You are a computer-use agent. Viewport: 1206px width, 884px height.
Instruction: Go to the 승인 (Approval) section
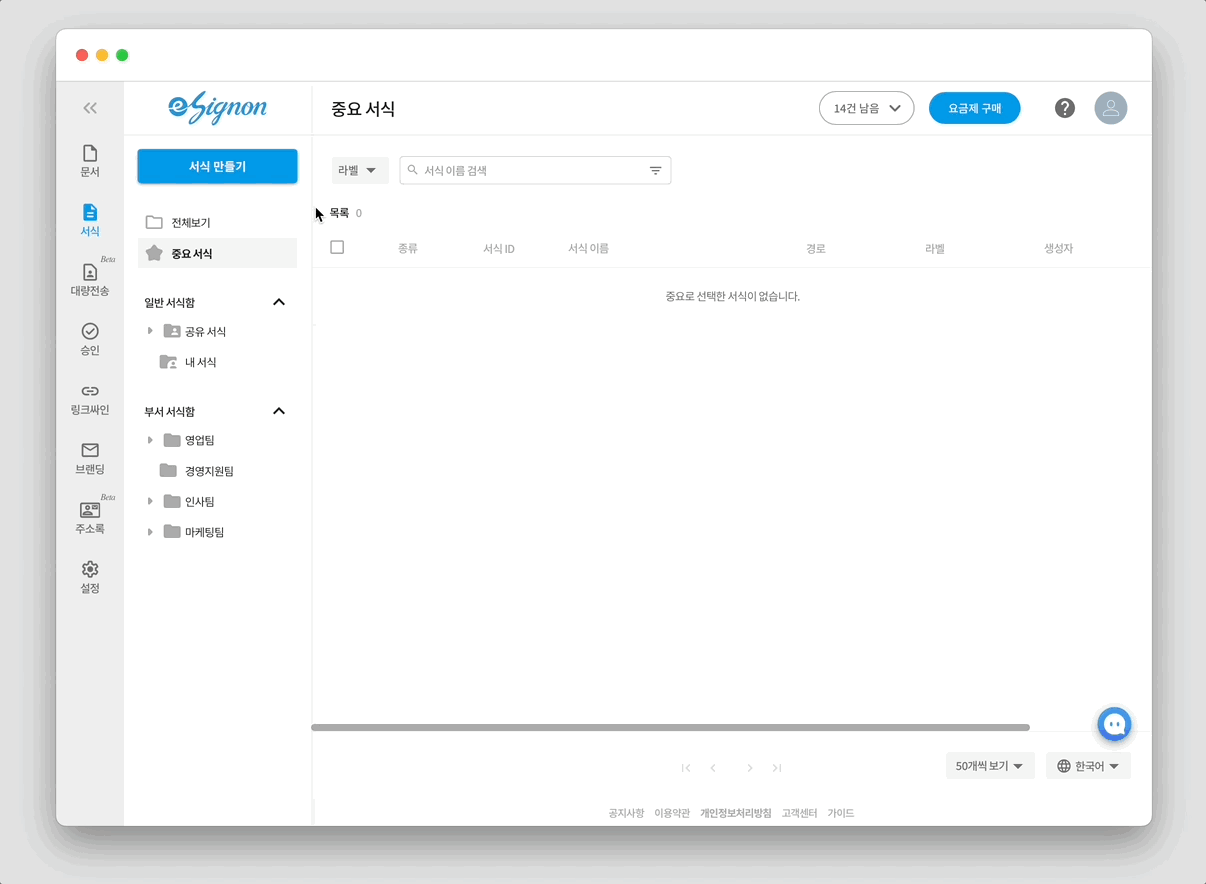(x=90, y=340)
